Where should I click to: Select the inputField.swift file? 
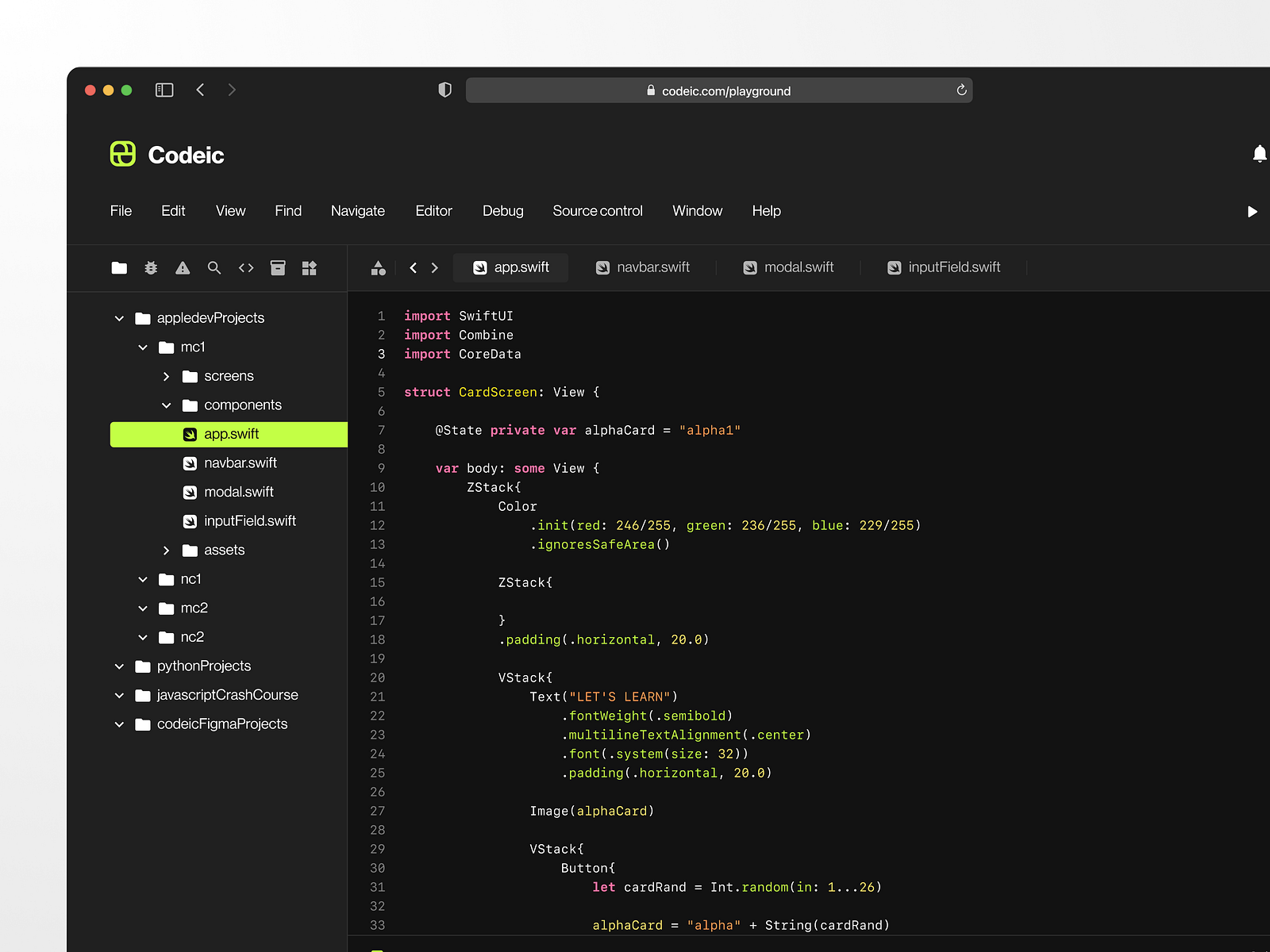tap(250, 520)
